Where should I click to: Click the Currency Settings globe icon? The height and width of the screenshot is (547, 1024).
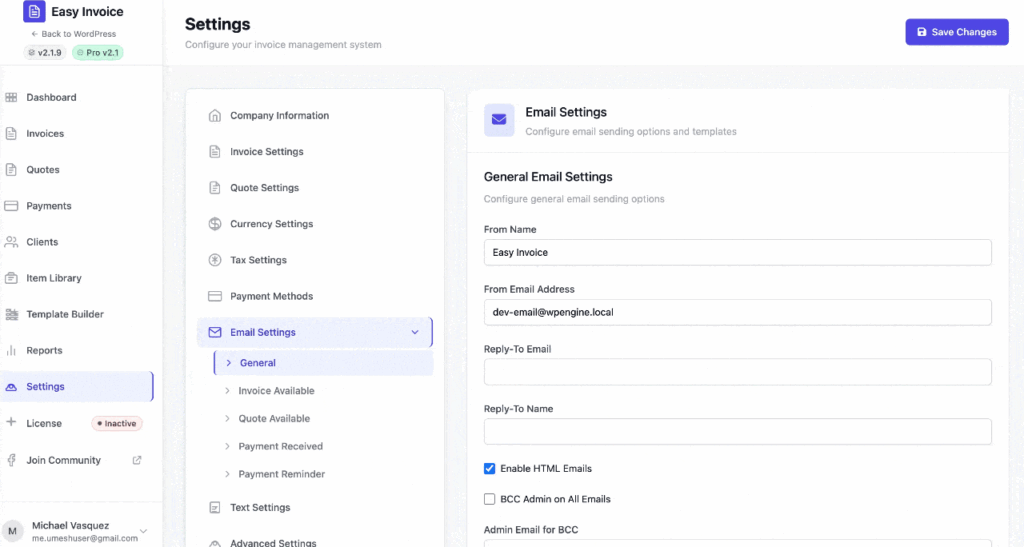[x=215, y=224]
